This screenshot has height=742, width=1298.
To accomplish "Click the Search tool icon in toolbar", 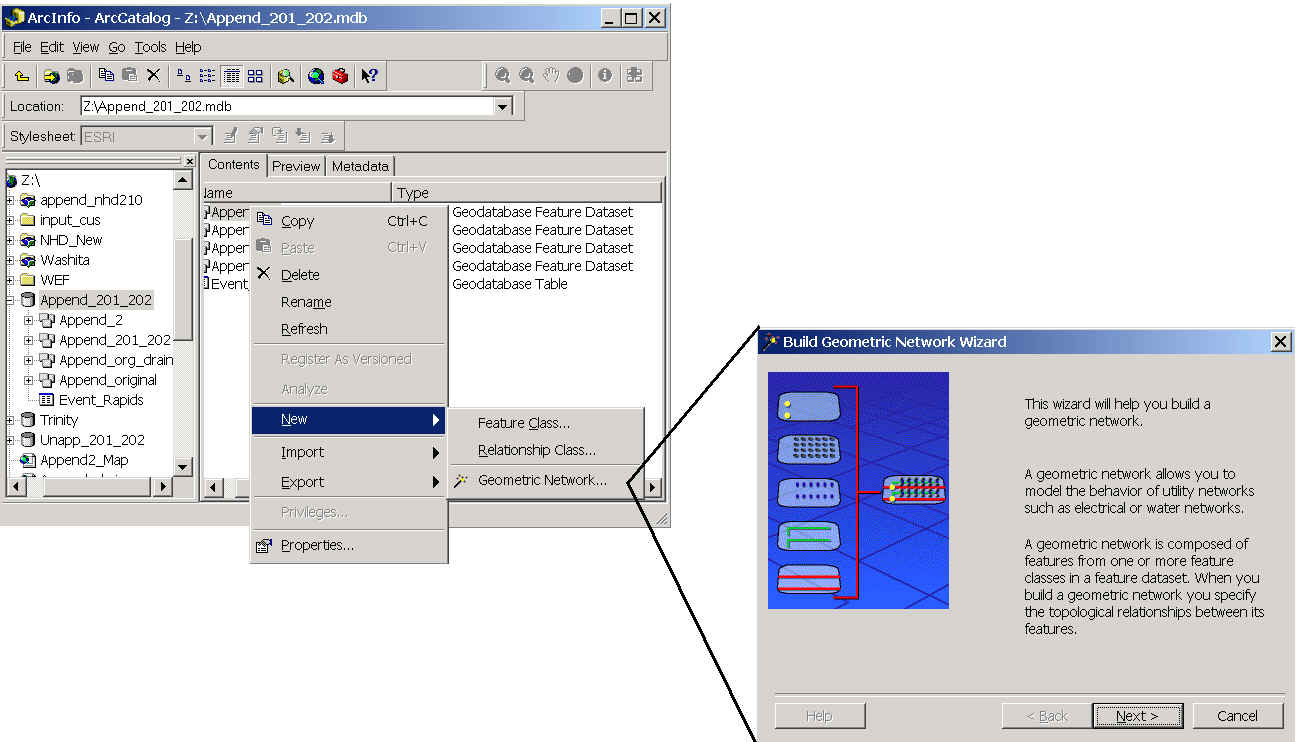I will tap(286, 76).
